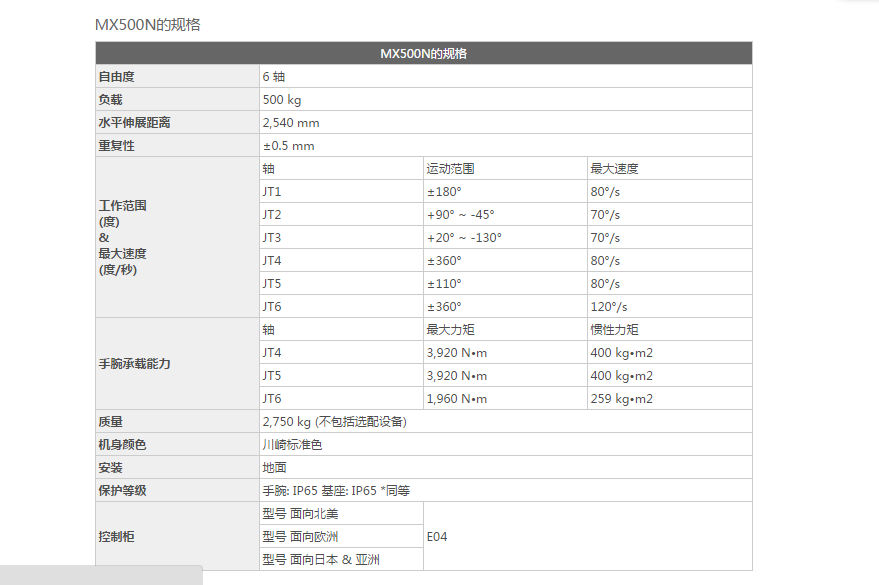
Task: Select the 手腕承载能力 row label
Action: click(134, 364)
